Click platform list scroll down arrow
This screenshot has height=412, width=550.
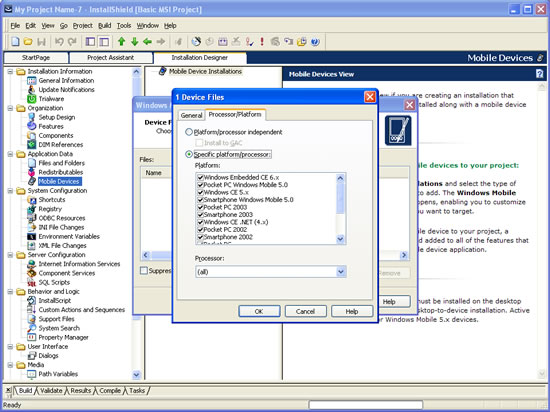click(340, 239)
